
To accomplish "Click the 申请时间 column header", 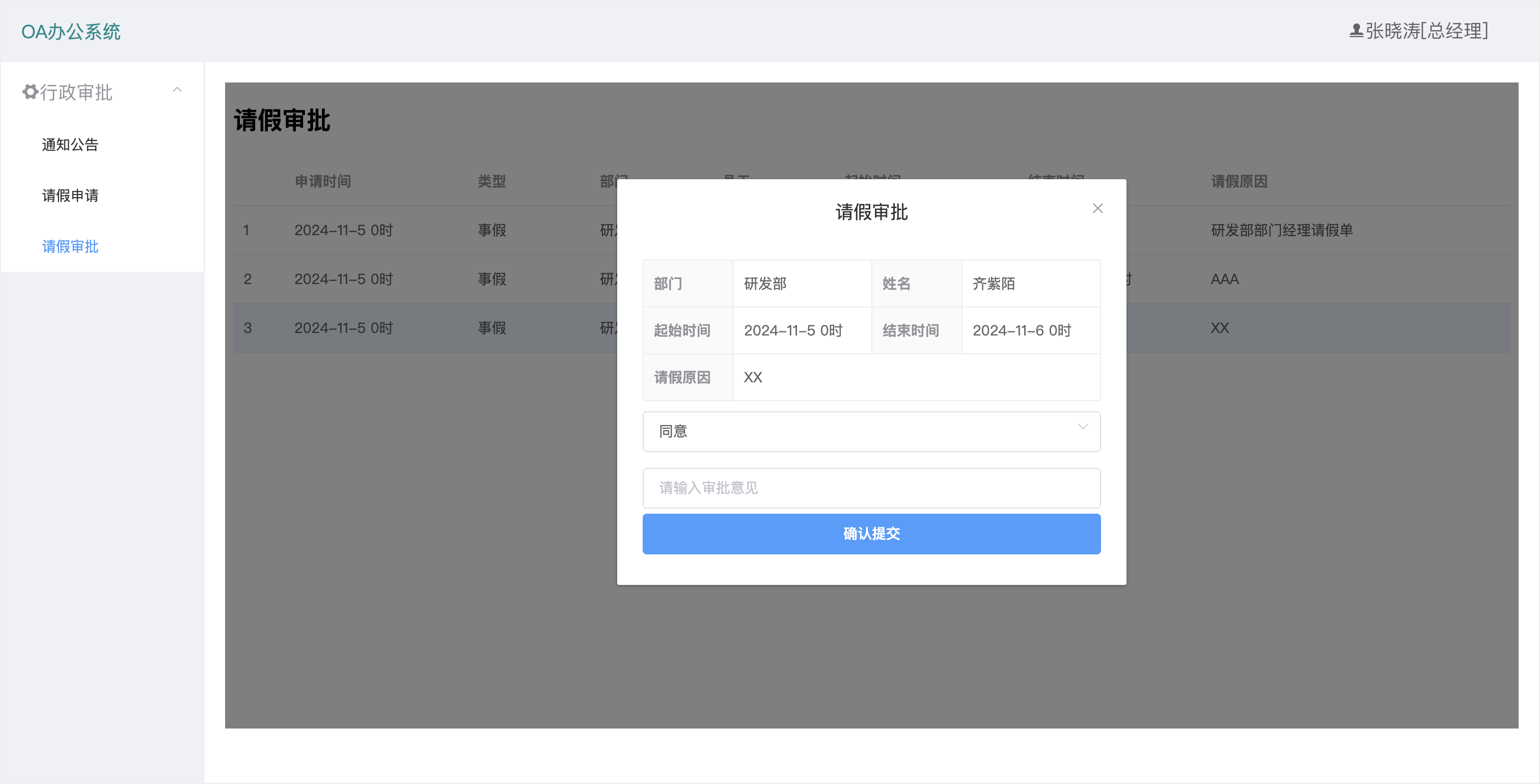I will [323, 181].
